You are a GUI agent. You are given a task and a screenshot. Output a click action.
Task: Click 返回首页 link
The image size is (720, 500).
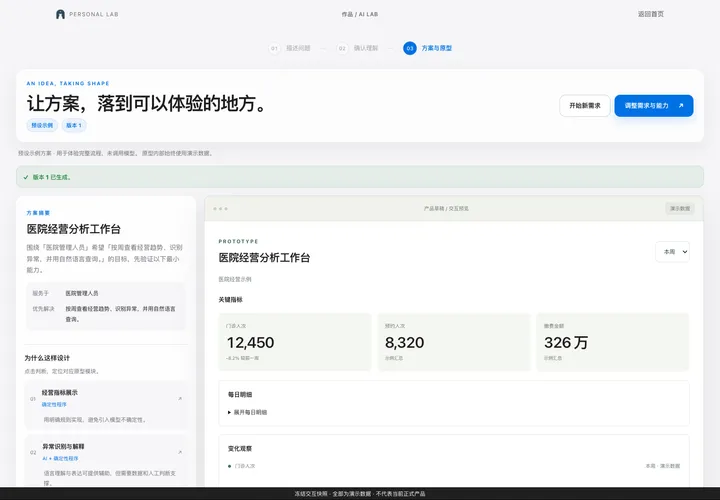651,14
